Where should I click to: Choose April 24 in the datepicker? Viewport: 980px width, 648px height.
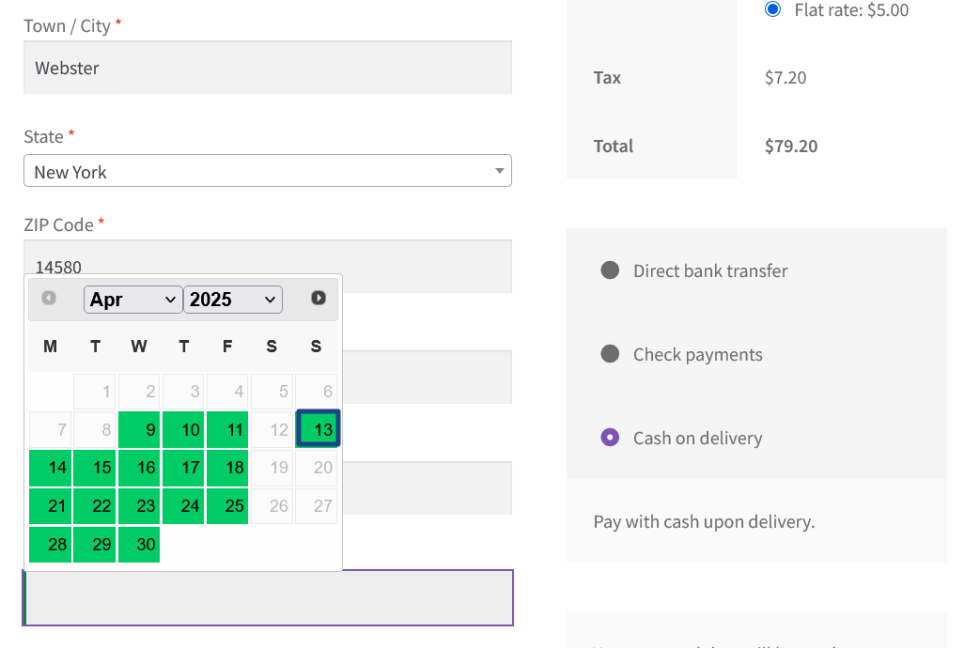pyautogui.click(x=184, y=506)
